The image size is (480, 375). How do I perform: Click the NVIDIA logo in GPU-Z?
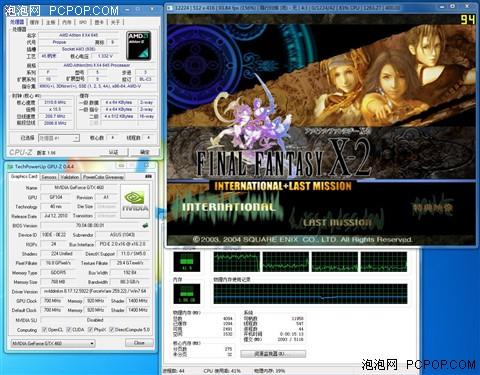(x=135, y=202)
